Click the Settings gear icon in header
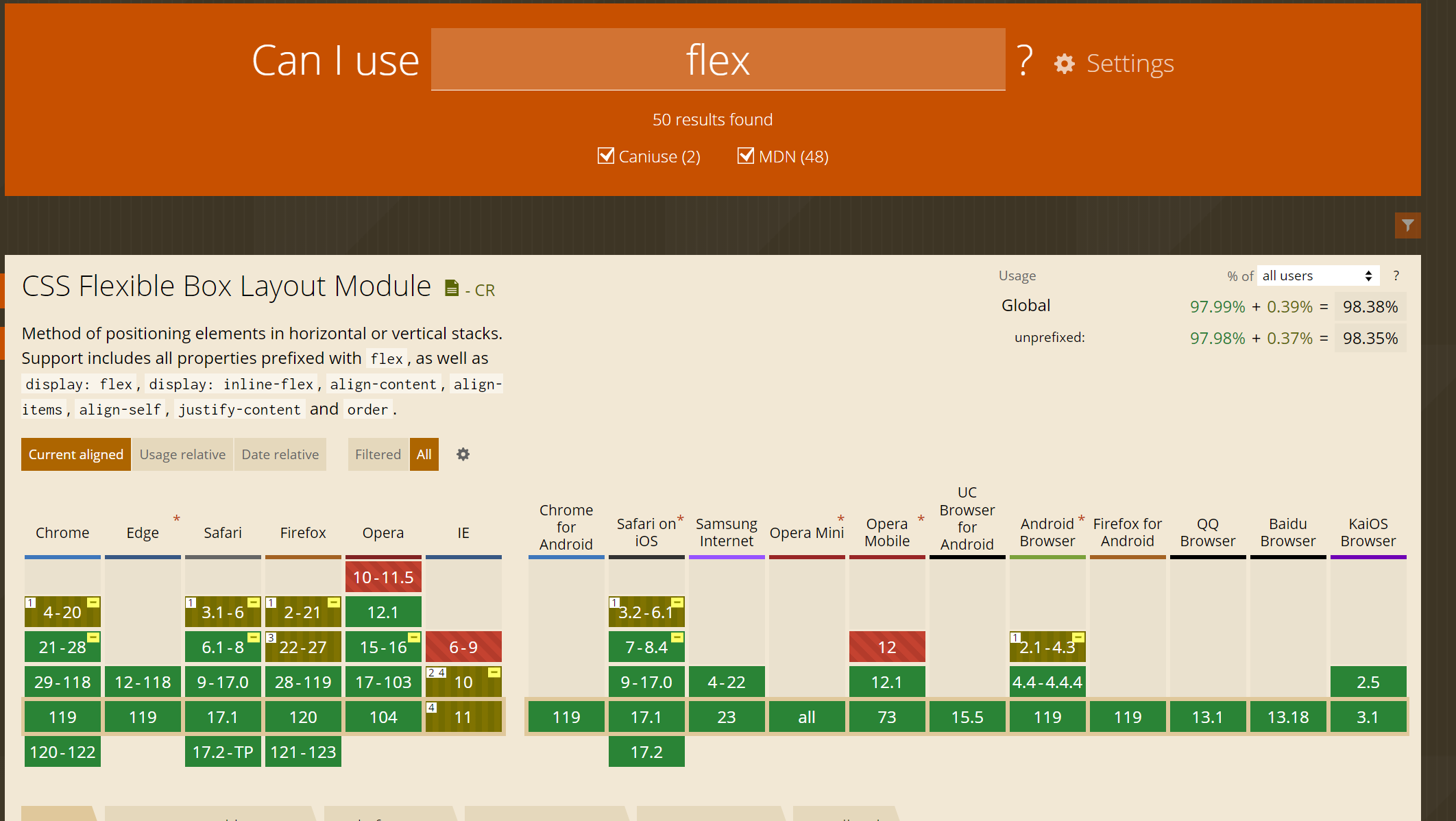1456x821 pixels. 1064,64
